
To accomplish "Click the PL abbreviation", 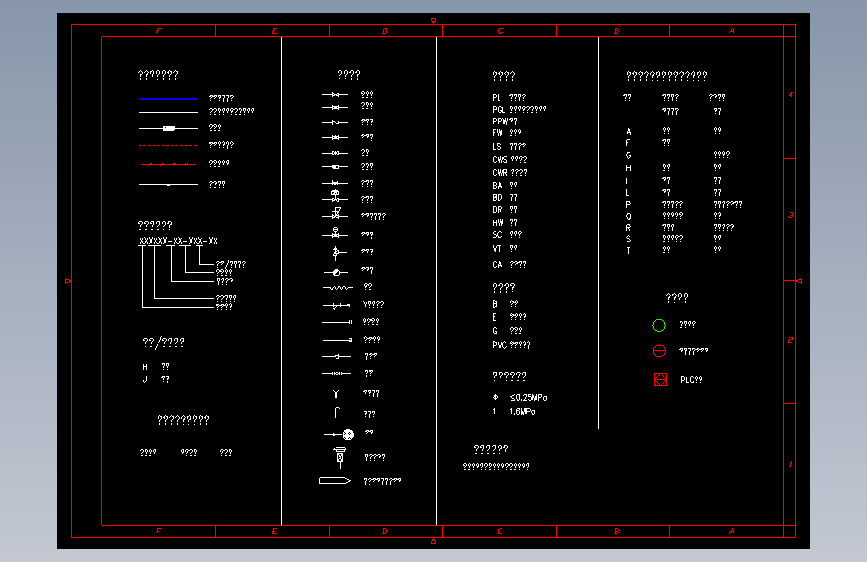I will 497,98.
